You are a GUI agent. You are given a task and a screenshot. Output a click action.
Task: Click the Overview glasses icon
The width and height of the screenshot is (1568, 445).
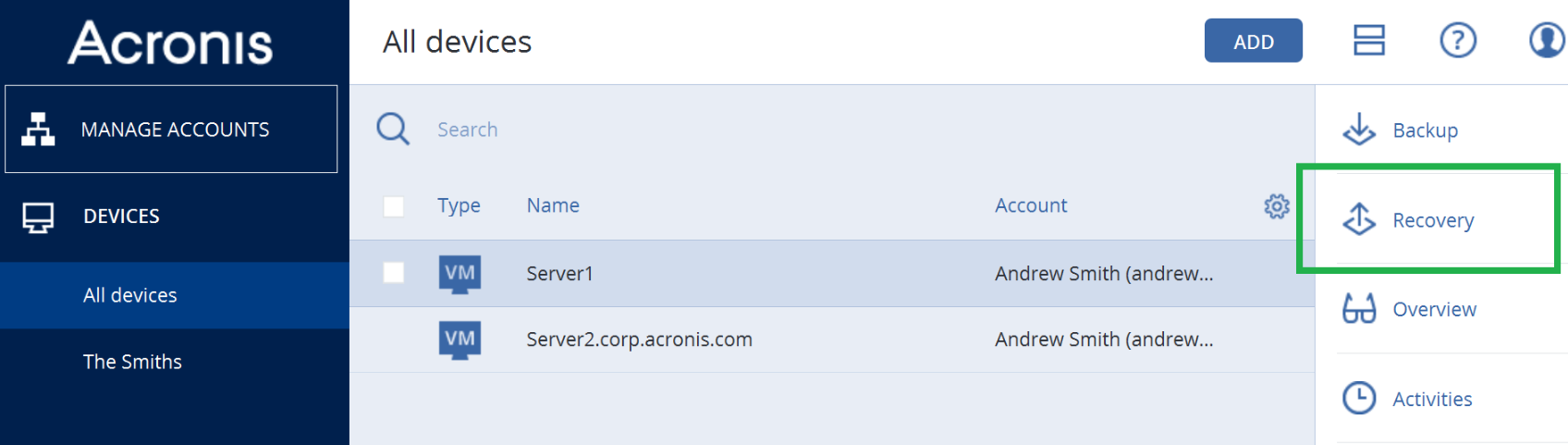[x=1359, y=308]
